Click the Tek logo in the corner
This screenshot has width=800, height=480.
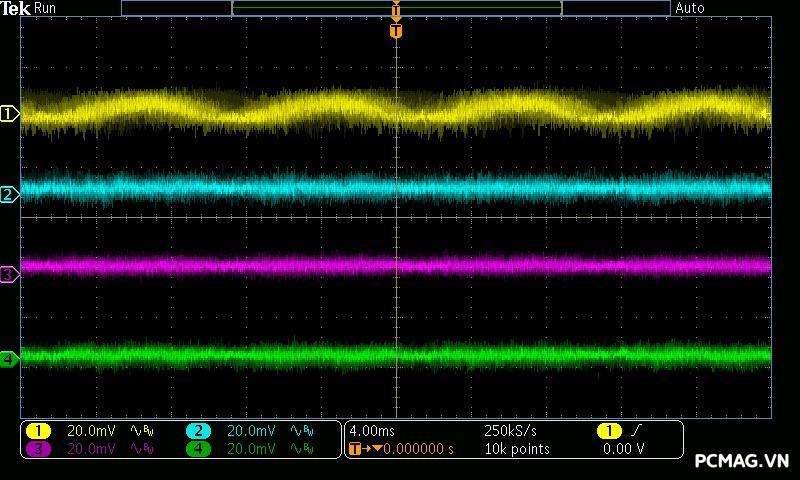pyautogui.click(x=16, y=8)
